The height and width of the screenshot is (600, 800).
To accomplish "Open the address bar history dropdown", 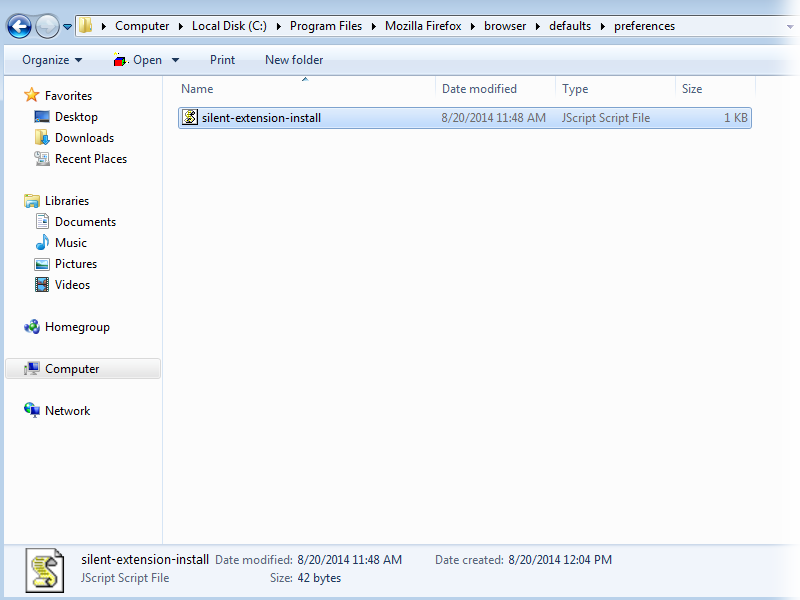I will click(x=790, y=27).
